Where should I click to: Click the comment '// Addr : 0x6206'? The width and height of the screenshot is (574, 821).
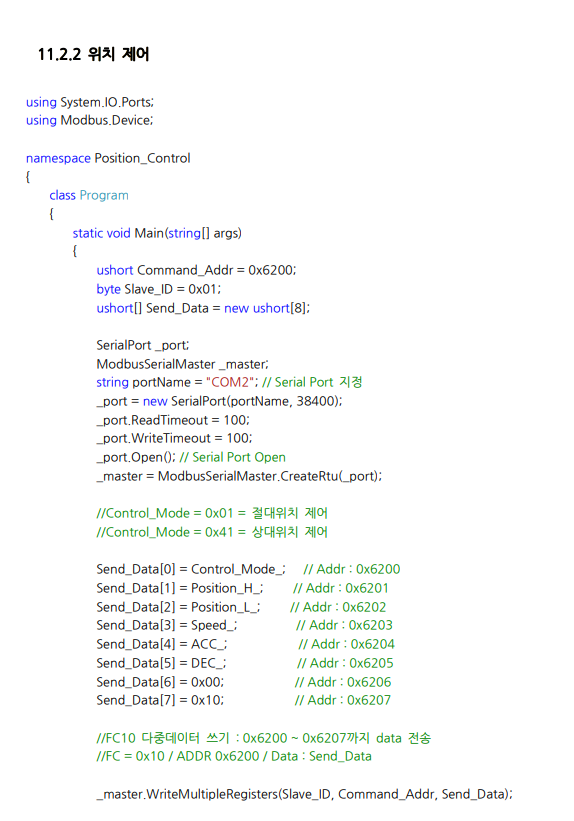[343, 682]
